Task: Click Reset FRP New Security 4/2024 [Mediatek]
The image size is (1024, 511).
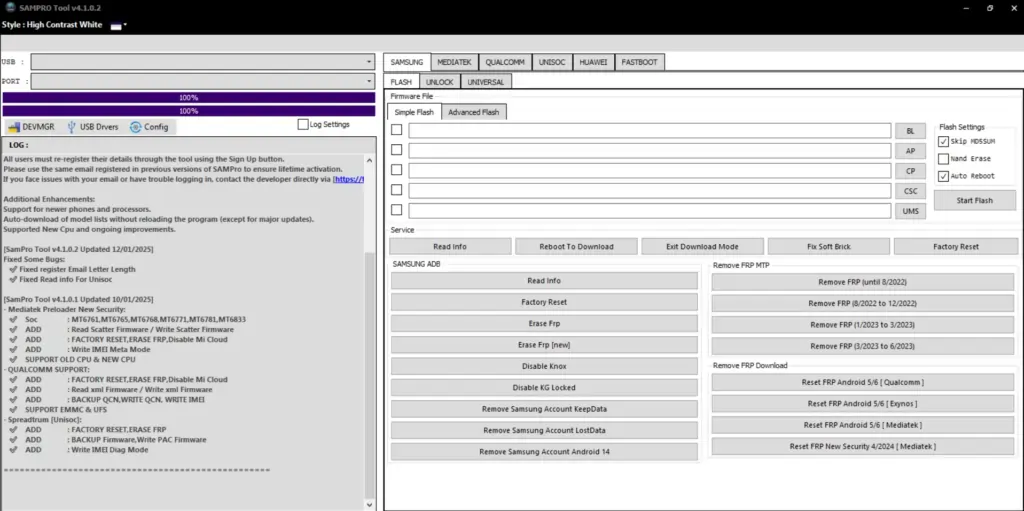Action: [862, 446]
